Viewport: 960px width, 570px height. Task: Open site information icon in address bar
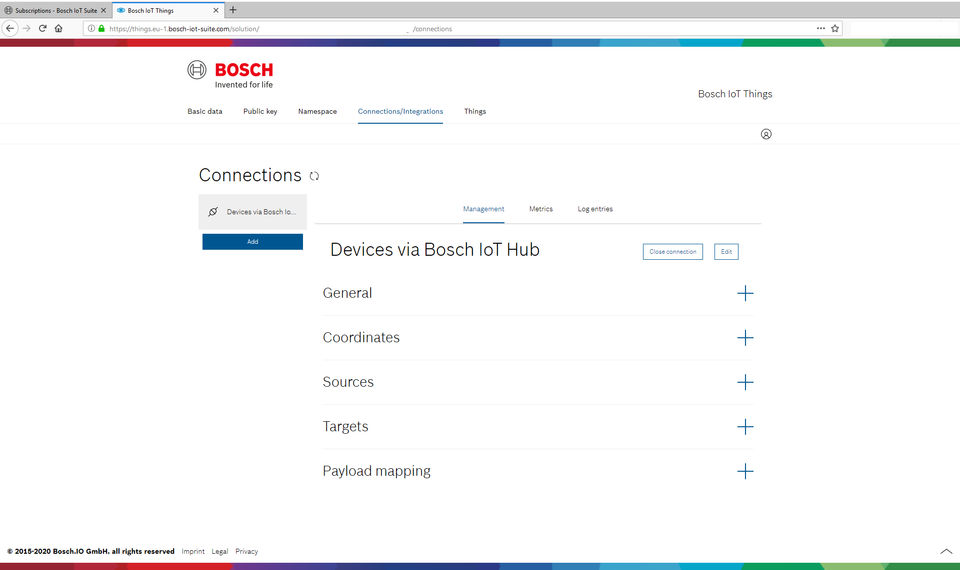click(x=91, y=28)
